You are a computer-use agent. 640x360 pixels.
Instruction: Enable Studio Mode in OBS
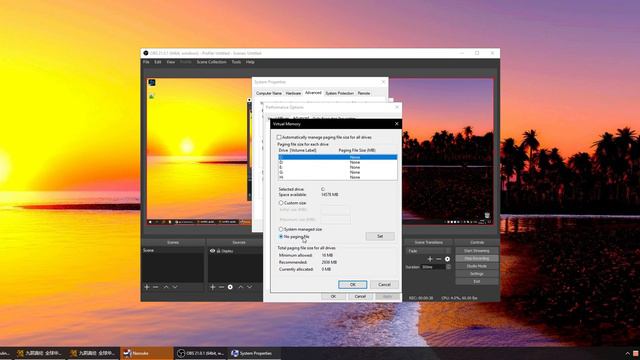[x=477, y=266]
